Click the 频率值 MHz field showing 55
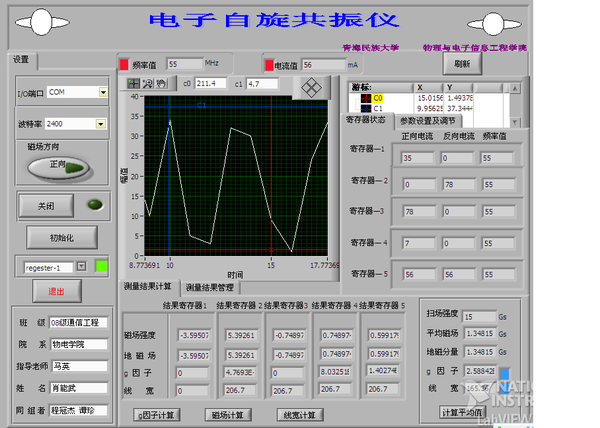 point(185,64)
